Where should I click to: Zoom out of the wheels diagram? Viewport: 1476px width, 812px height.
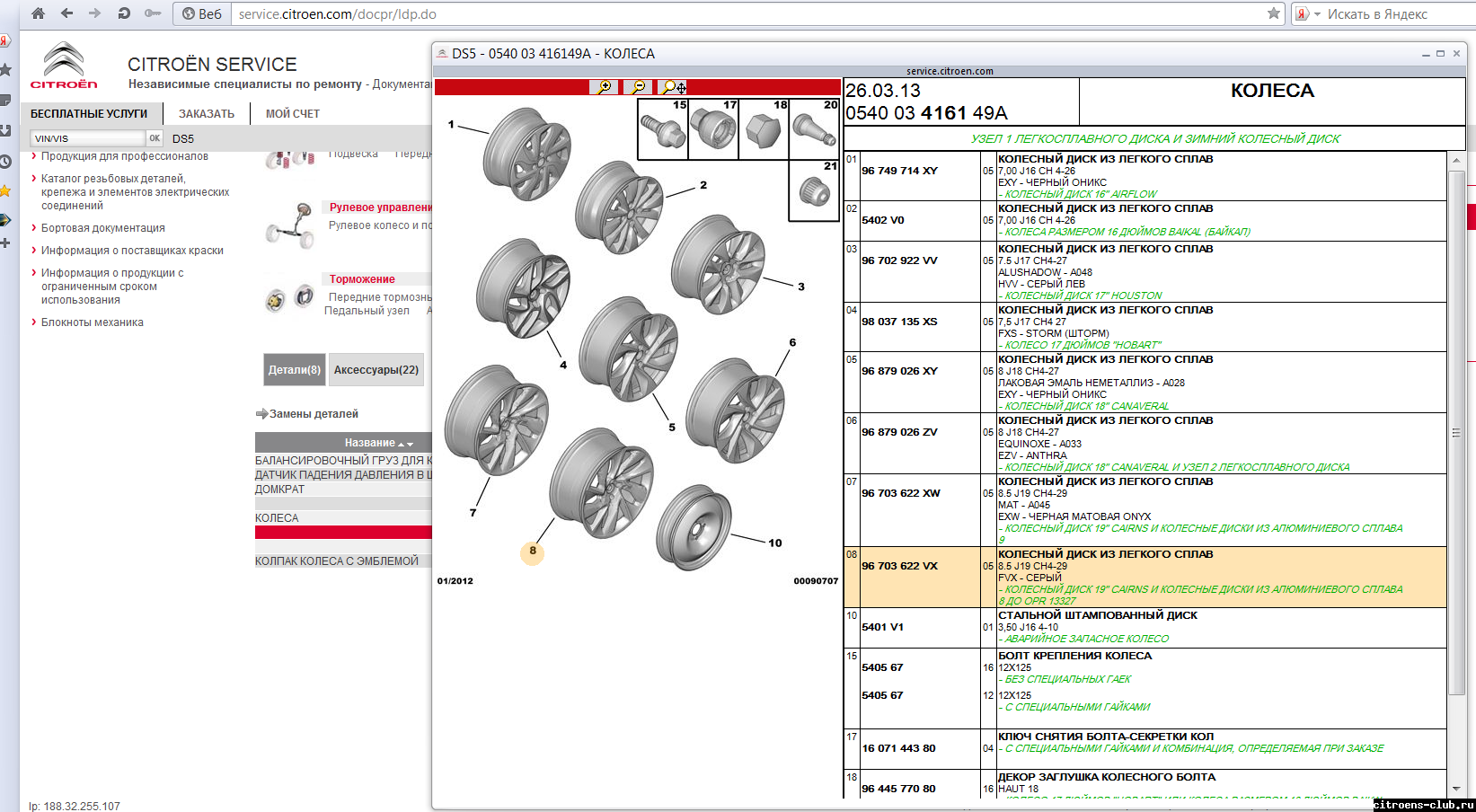(x=638, y=87)
